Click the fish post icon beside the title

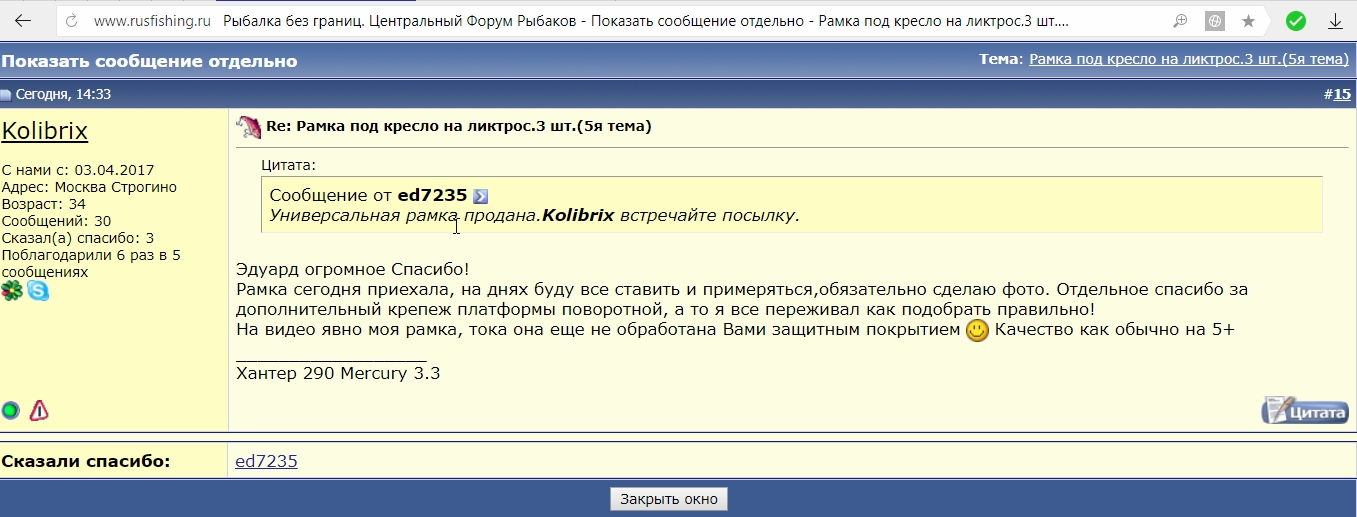point(248,127)
